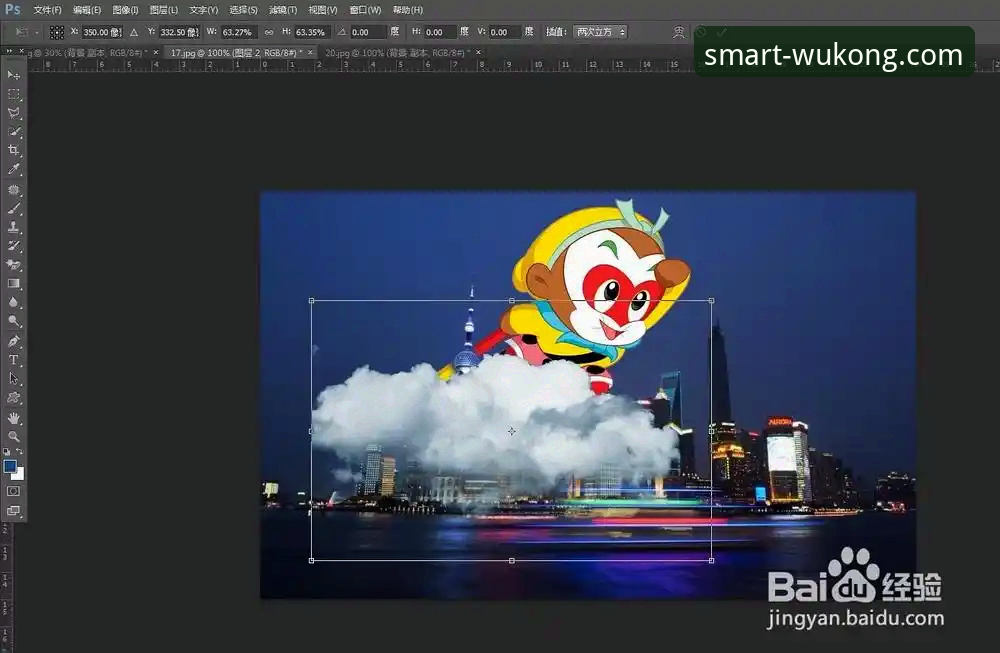
Task: Select the Polygonal Lasso tool
Action: 13,113
